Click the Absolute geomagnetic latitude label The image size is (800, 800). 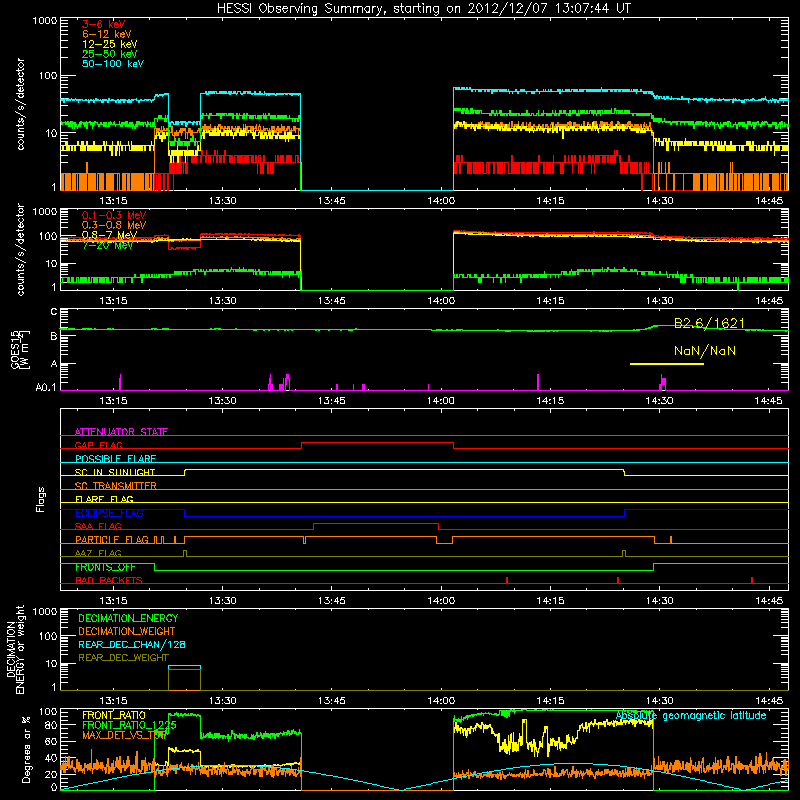coord(691,715)
